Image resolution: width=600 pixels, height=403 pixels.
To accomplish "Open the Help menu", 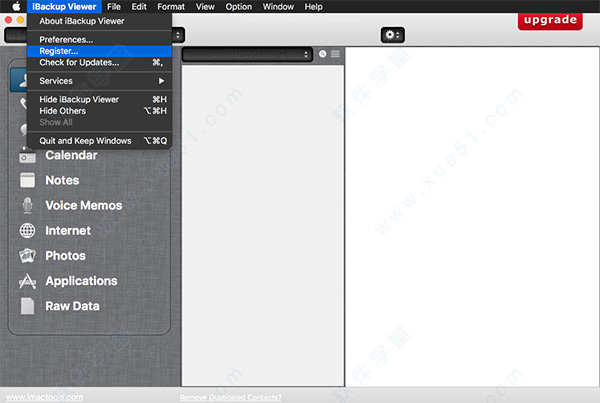I will pos(313,7).
